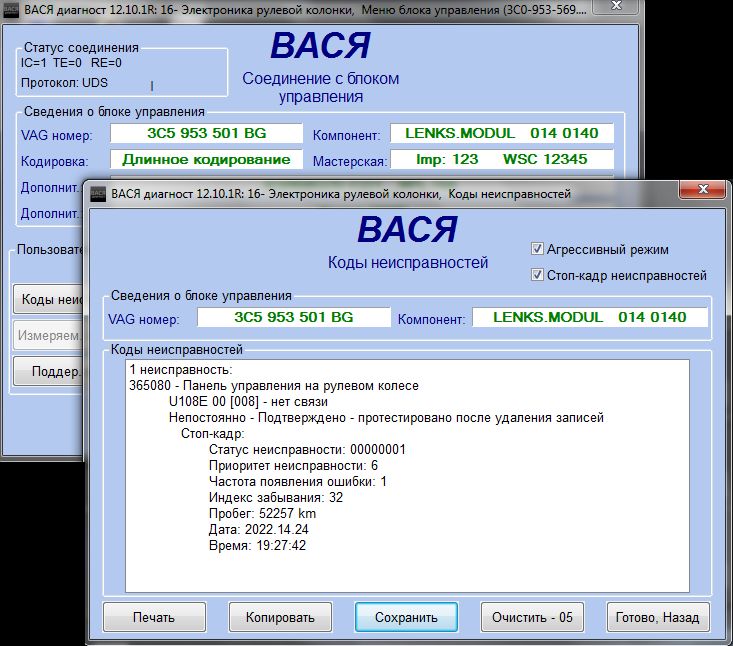Click the background window title bar icon
This screenshot has height=646, width=733.
point(11,10)
